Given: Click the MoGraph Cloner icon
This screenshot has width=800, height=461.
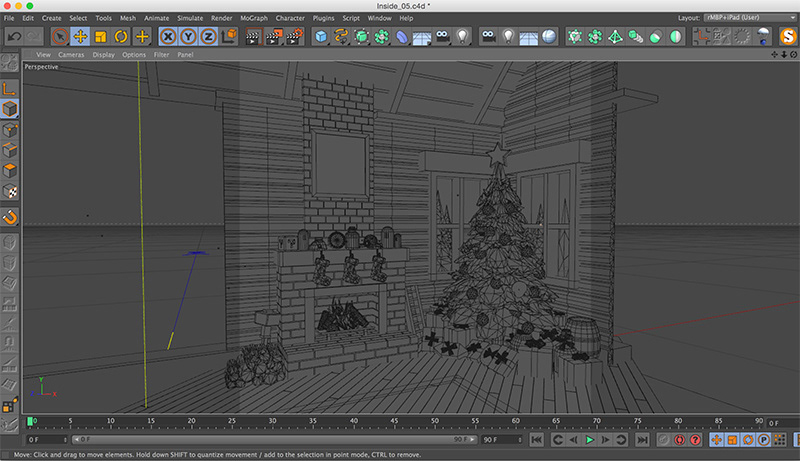Looking at the screenshot, I should pos(574,37).
